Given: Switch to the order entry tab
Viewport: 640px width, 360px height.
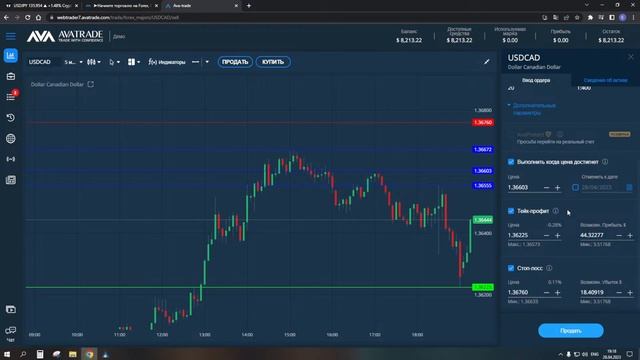Looking at the screenshot, I should (x=536, y=80).
